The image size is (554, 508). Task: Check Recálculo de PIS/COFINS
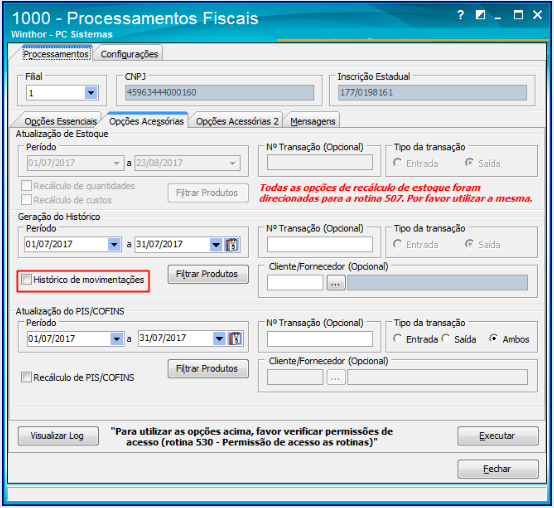coord(26,377)
